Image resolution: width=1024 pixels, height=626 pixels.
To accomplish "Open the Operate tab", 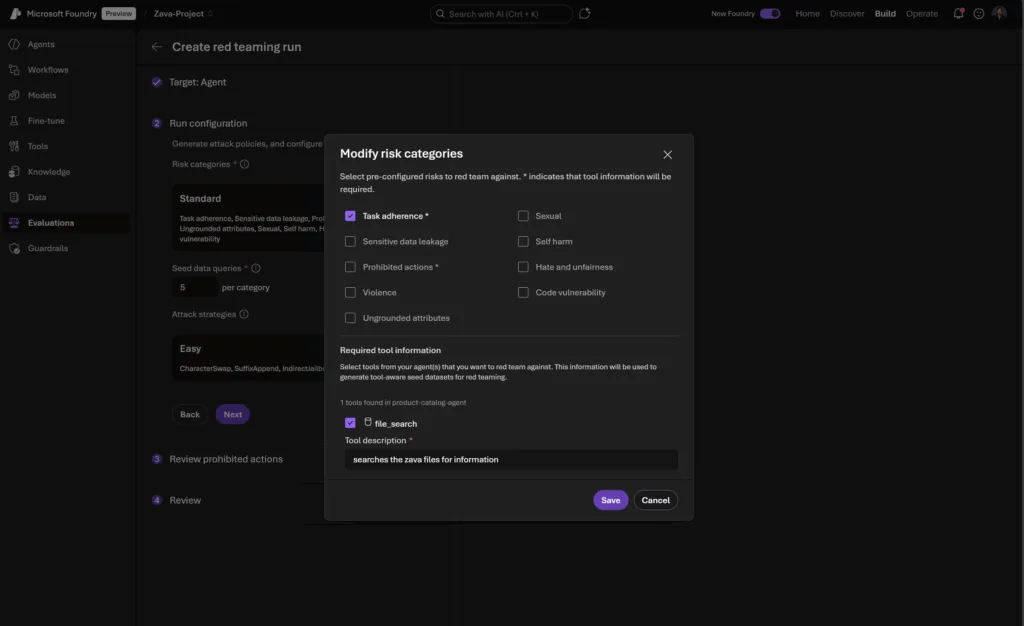I will 921,14.
